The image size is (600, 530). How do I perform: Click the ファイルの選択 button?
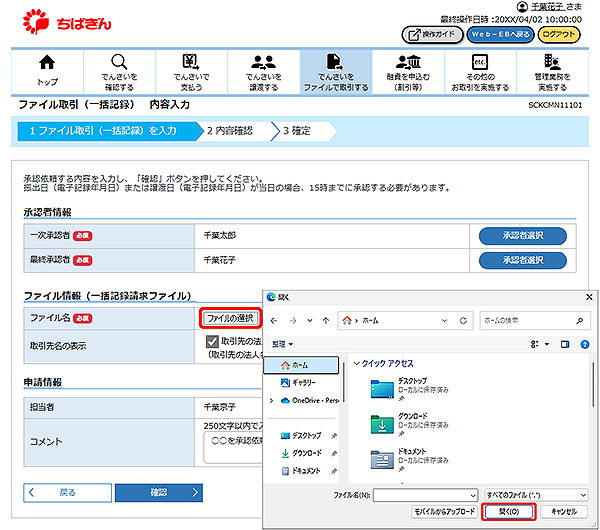pos(230,318)
